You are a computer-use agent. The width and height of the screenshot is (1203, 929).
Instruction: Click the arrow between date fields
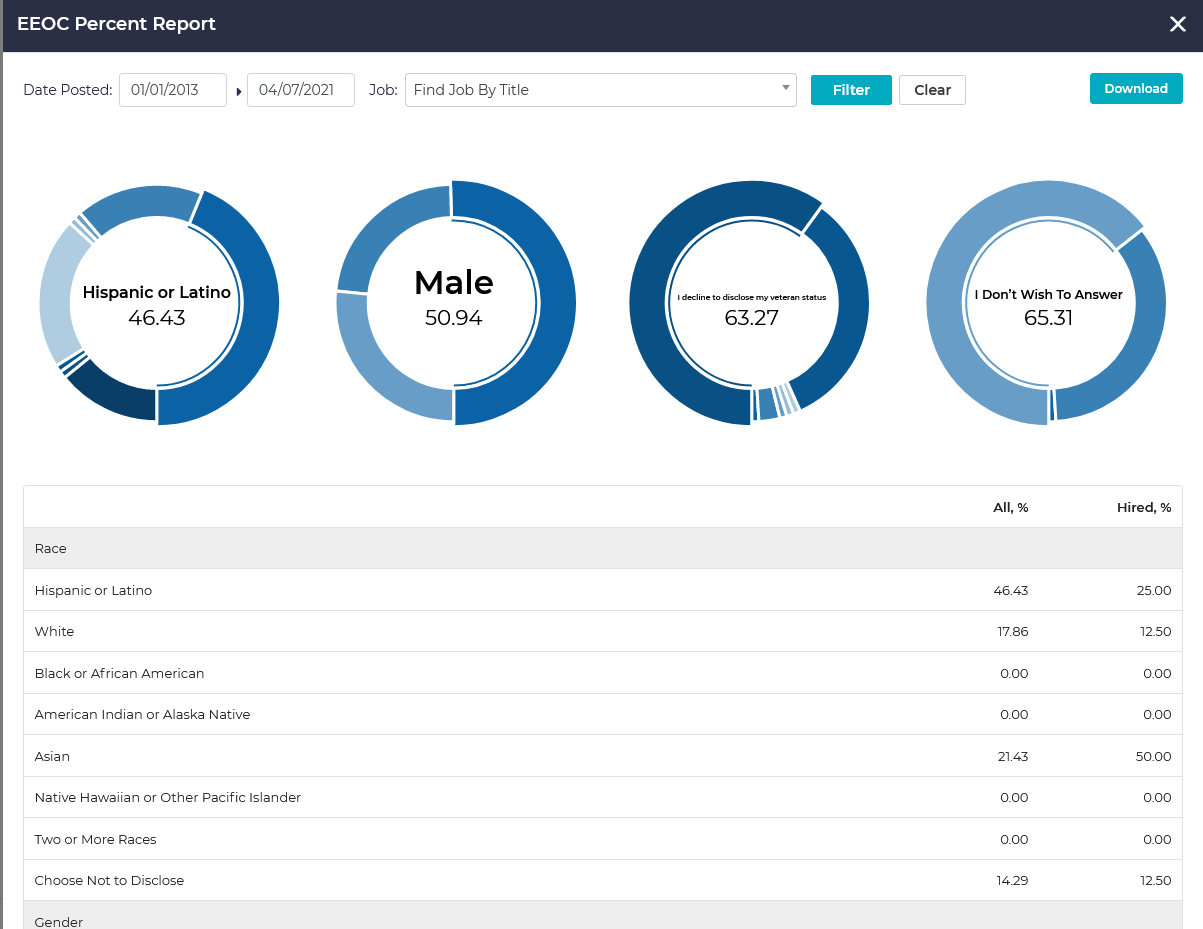pyautogui.click(x=238, y=91)
